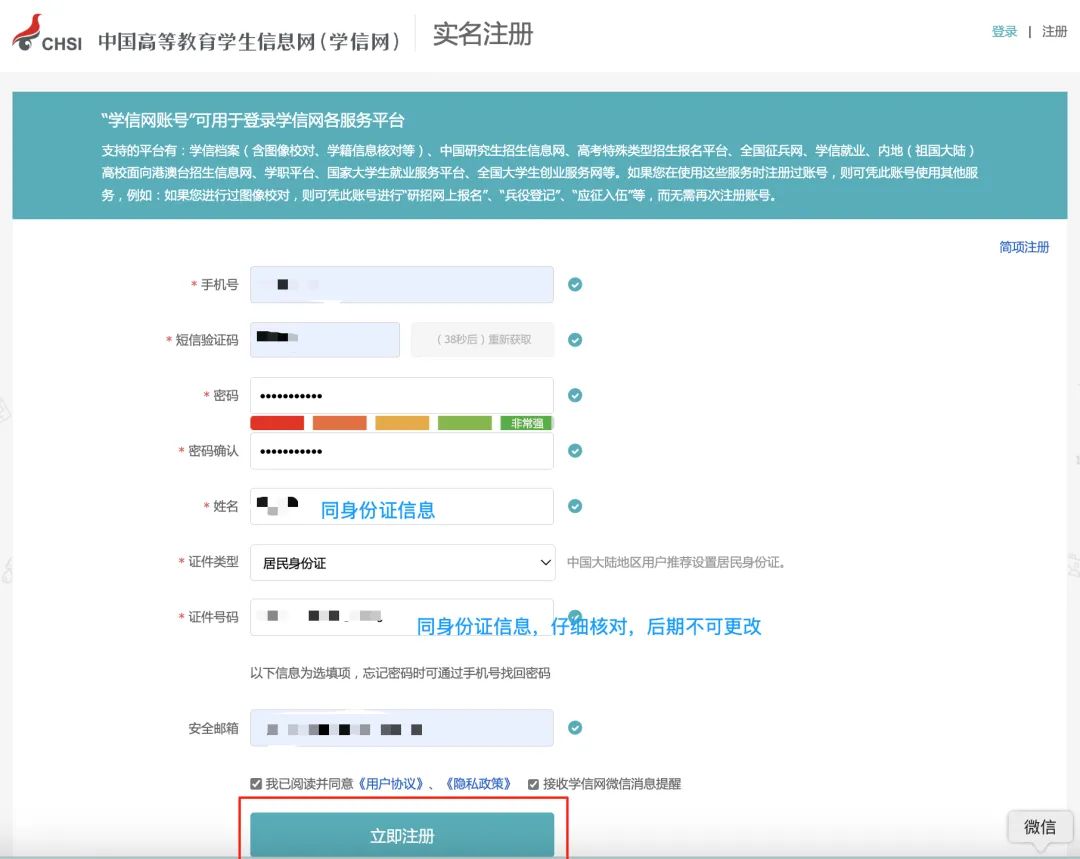Click the red password strength segment
The height and width of the screenshot is (859, 1080).
pyautogui.click(x=277, y=423)
